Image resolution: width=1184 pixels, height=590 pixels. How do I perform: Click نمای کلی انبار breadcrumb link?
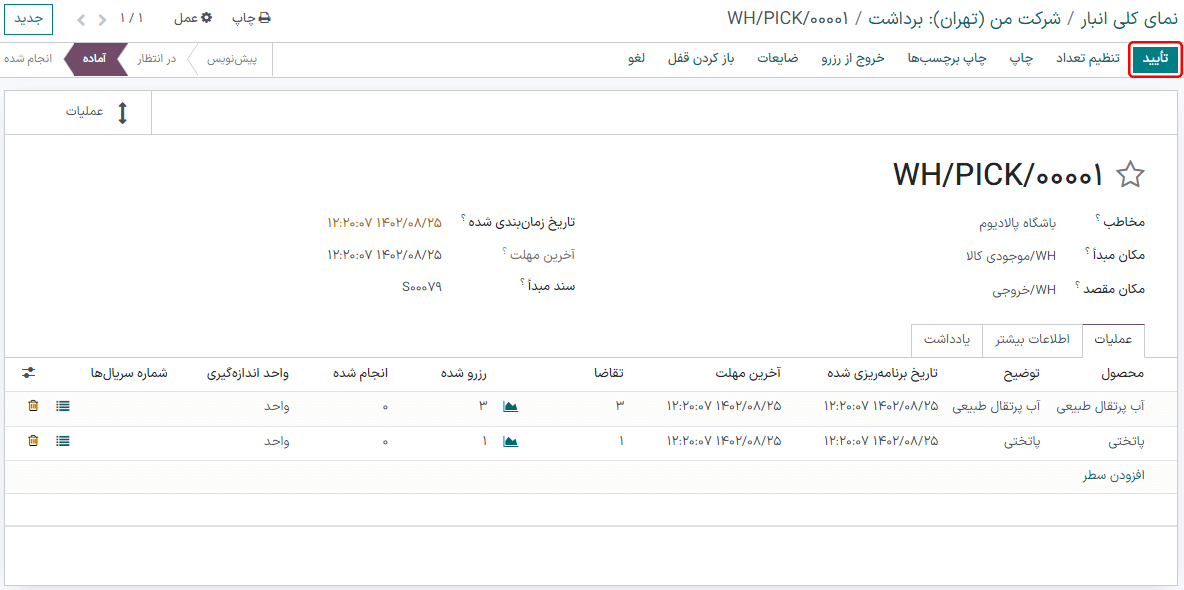point(1127,17)
